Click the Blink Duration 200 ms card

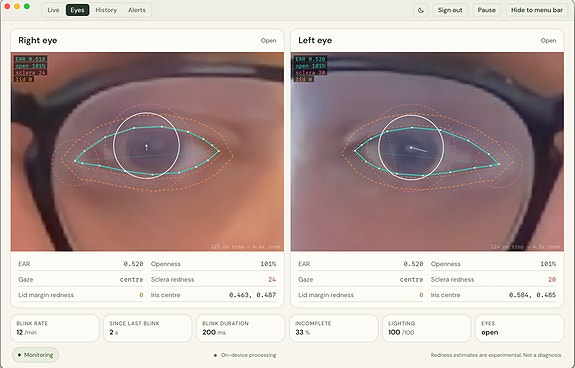click(x=241, y=328)
